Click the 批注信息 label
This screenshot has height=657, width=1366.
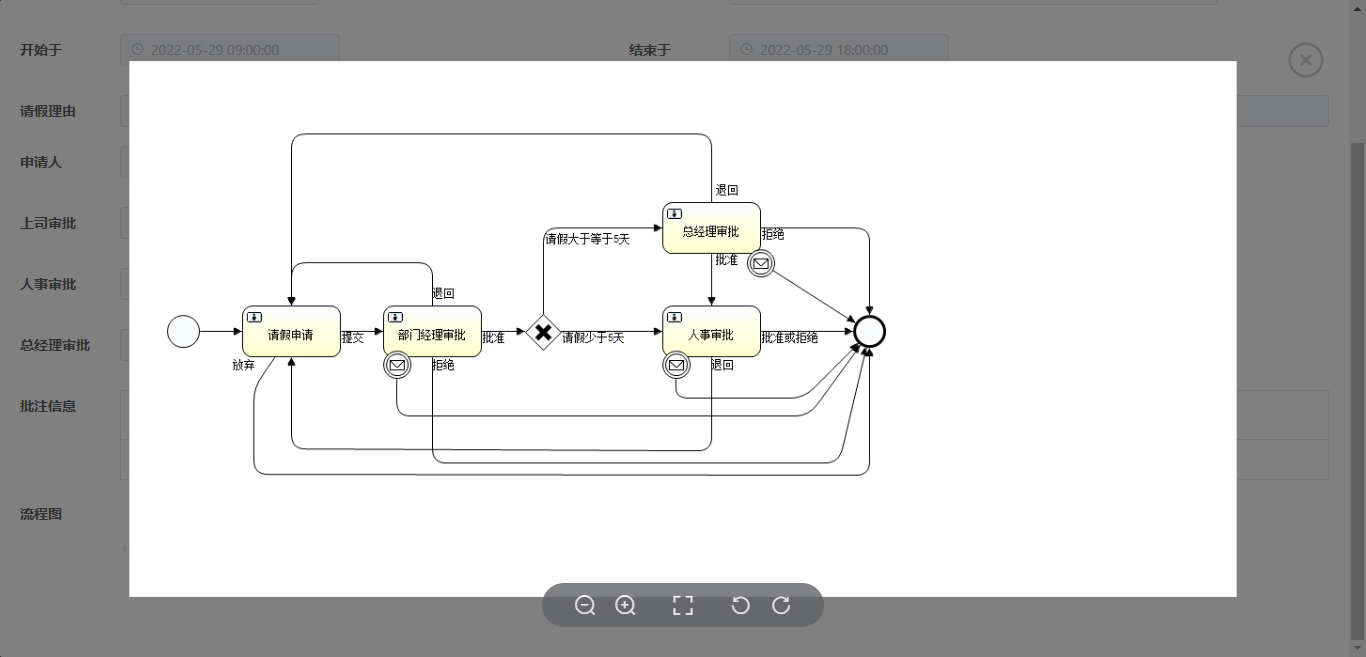point(48,406)
